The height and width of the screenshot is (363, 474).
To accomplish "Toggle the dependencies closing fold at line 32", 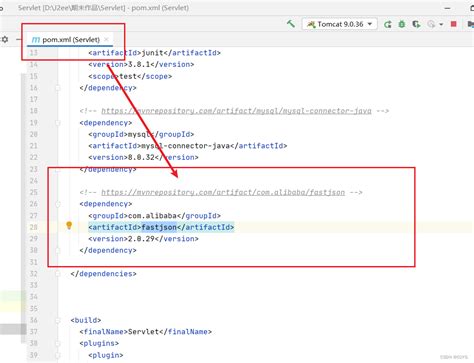I will point(58,274).
